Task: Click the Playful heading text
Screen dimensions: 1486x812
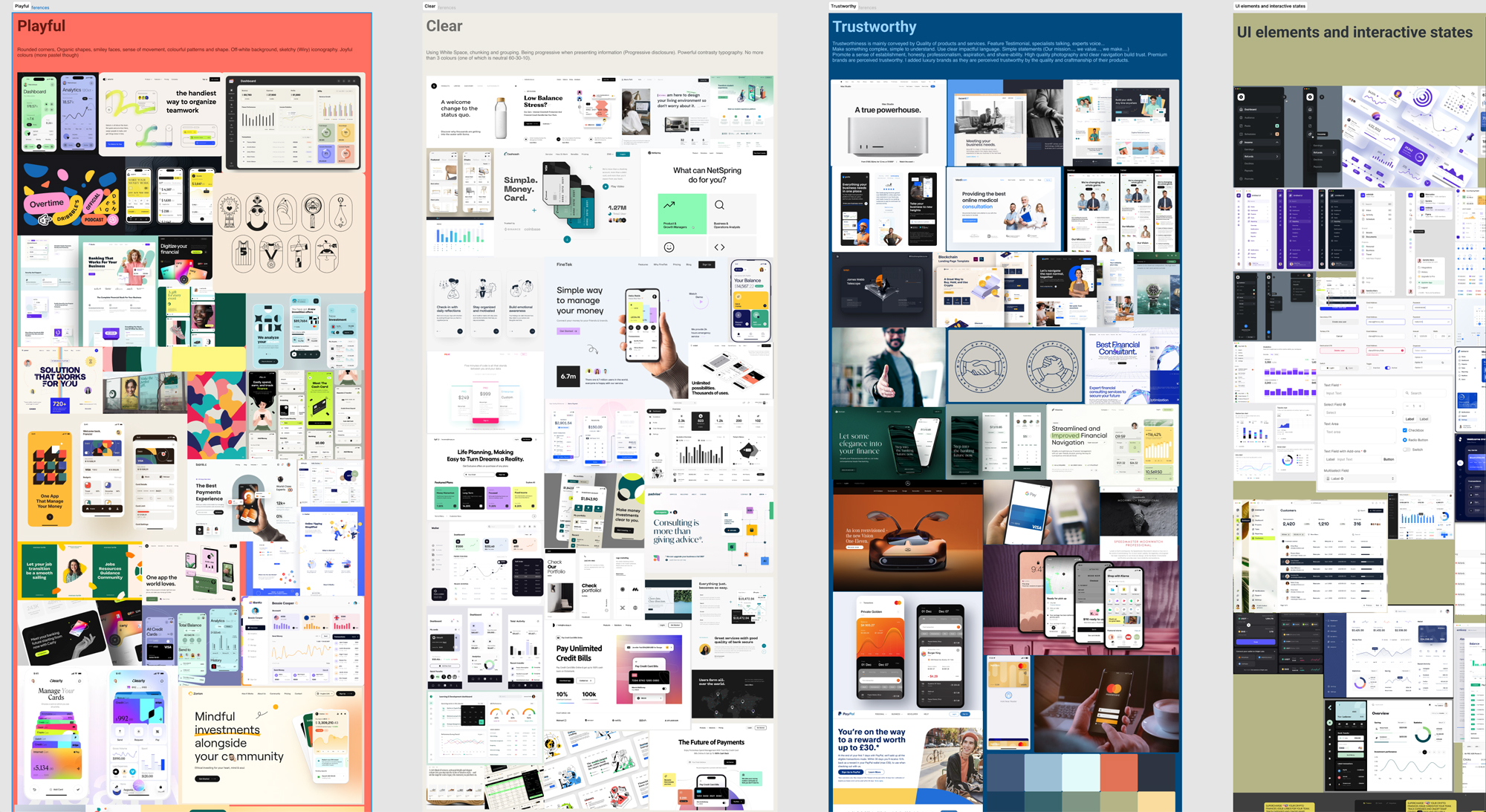Action: pyautogui.click(x=42, y=26)
